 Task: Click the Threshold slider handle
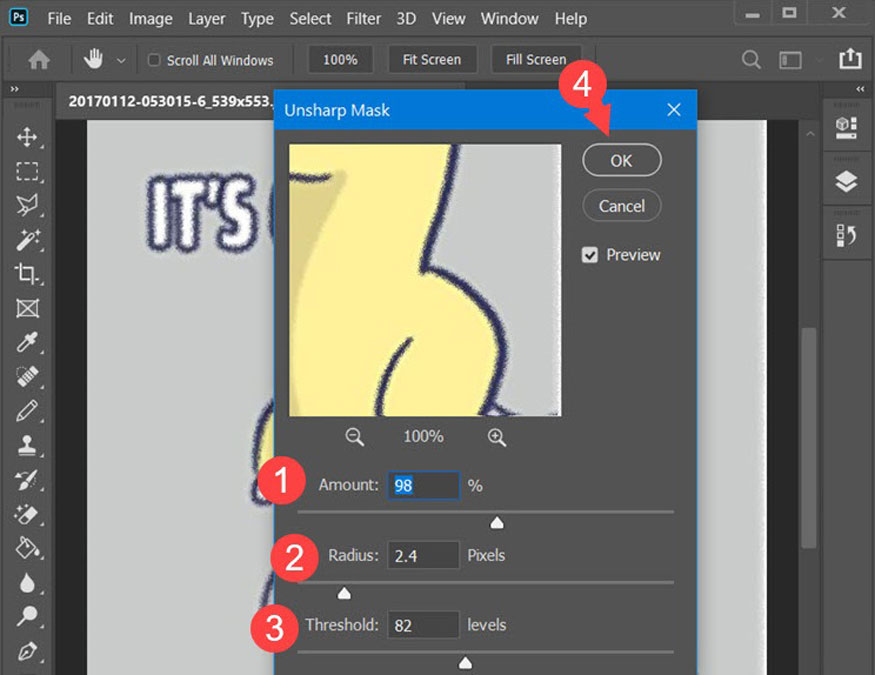click(x=465, y=663)
